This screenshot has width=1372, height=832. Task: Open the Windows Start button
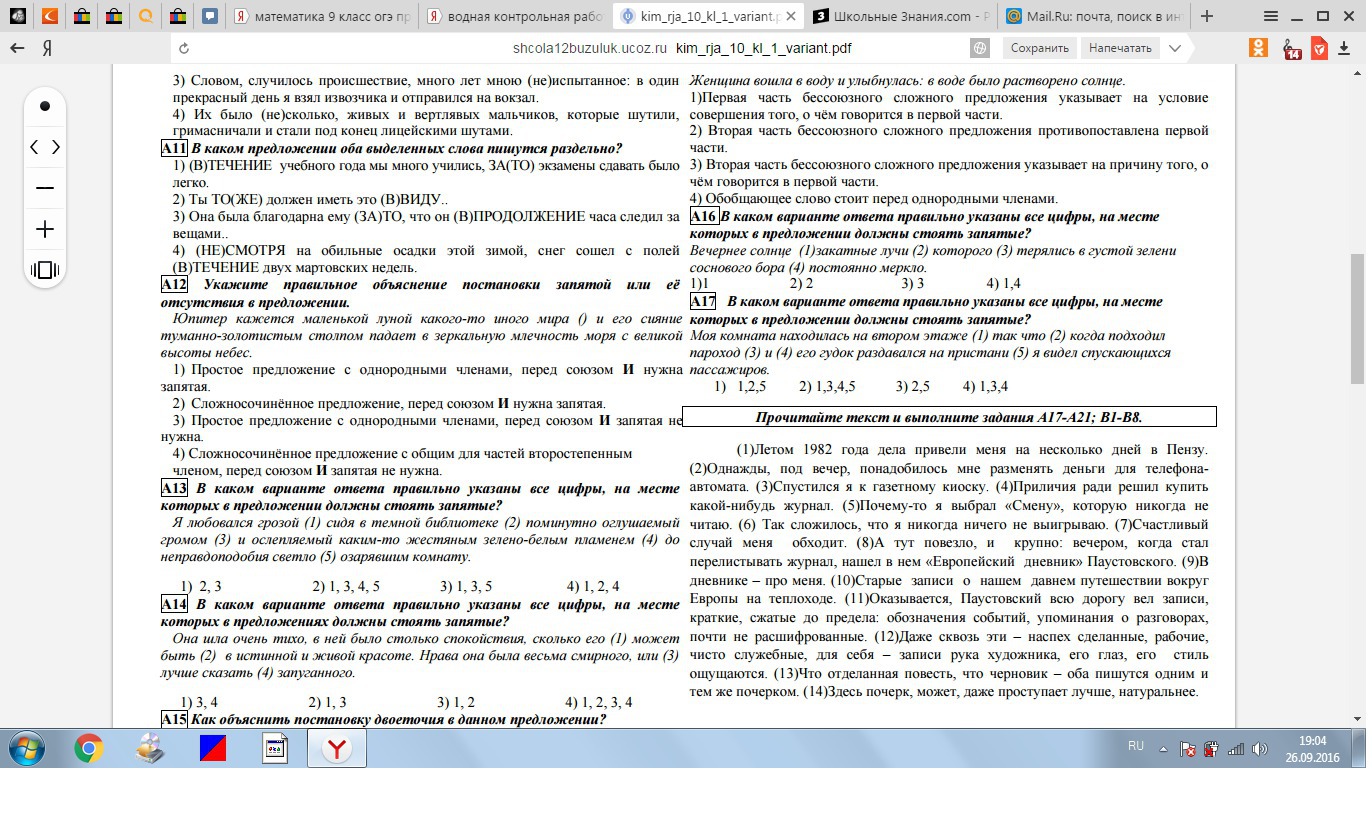pos(27,748)
